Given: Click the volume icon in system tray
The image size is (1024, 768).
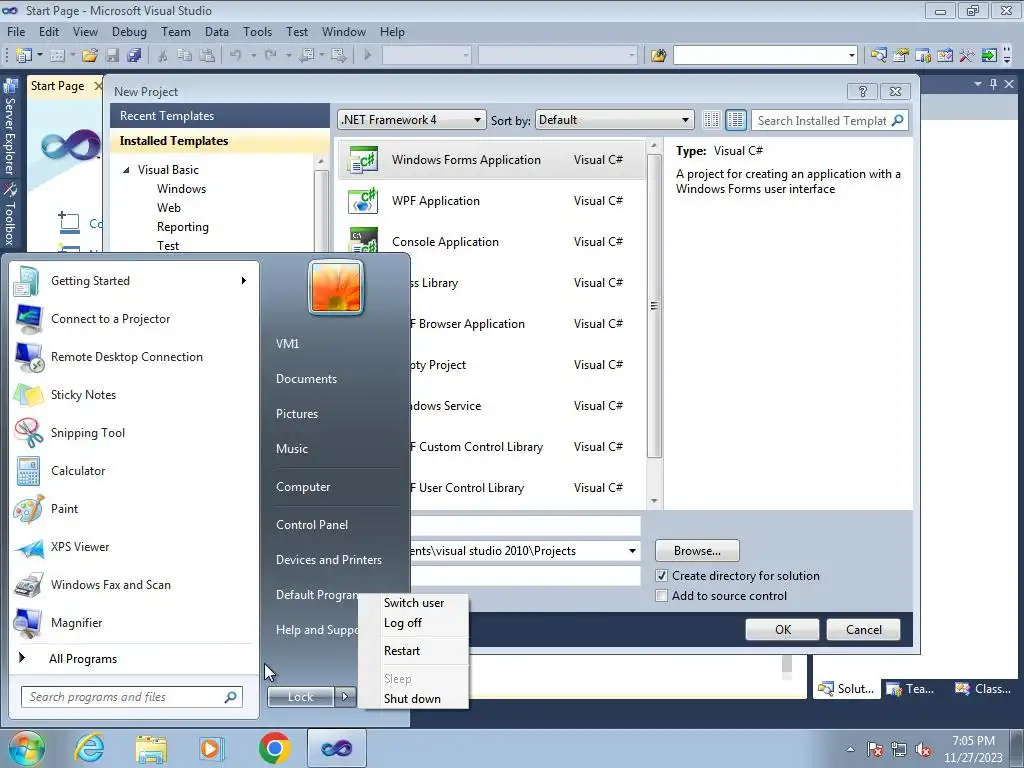Looking at the screenshot, I should 923,750.
